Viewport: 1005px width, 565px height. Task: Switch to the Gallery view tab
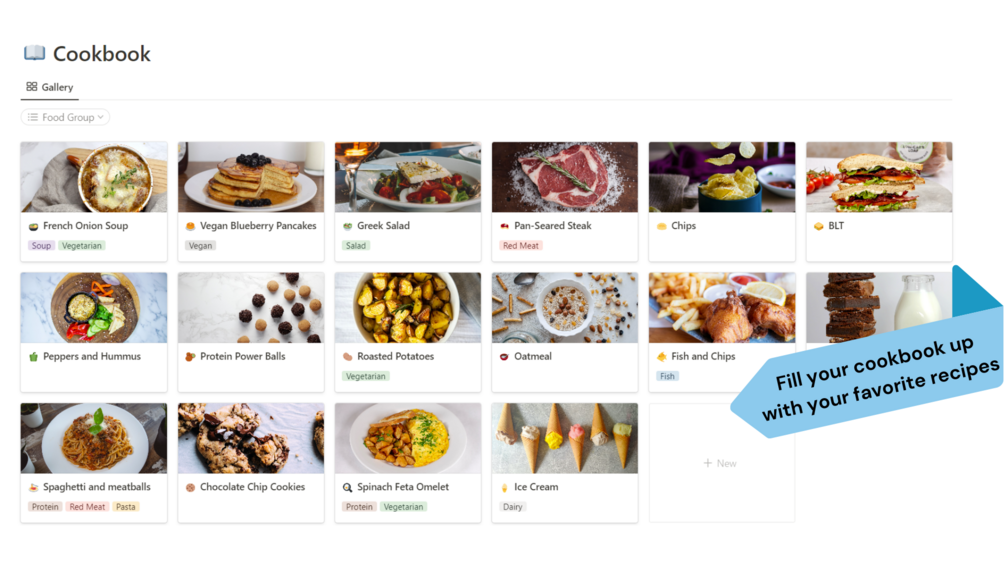click(49, 87)
